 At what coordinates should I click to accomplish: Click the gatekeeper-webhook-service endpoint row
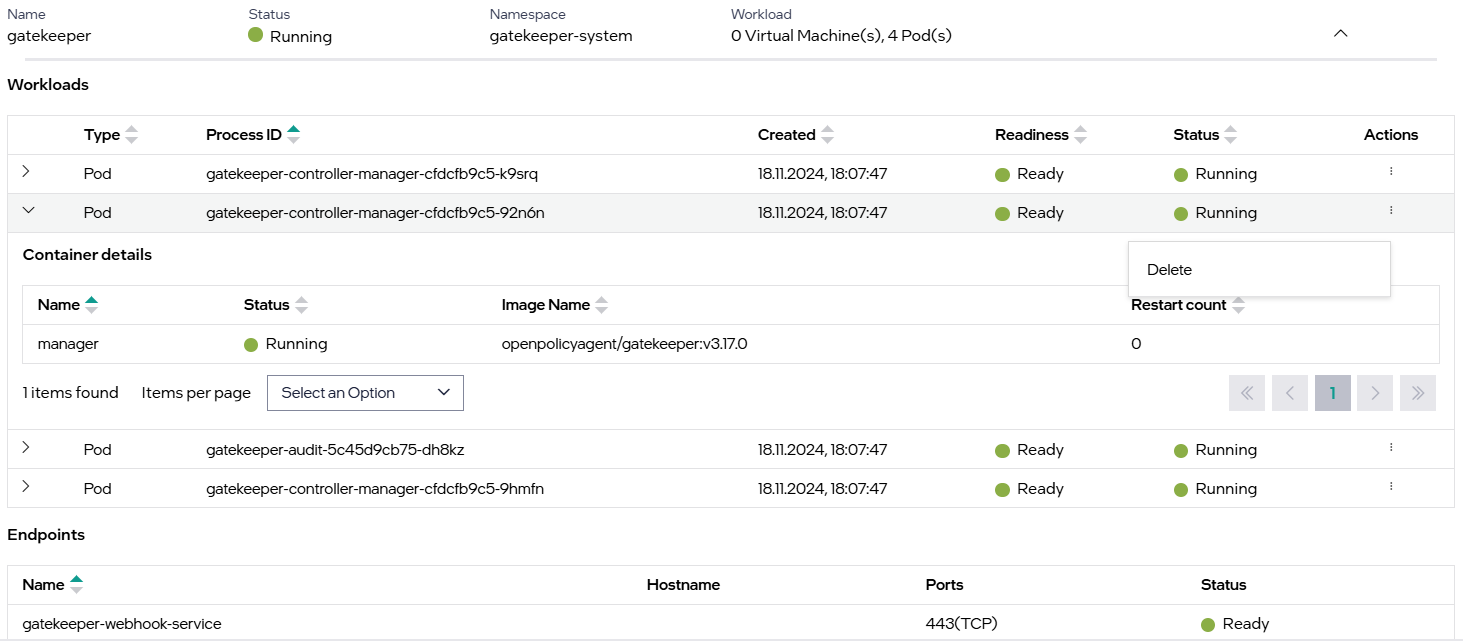point(122,624)
